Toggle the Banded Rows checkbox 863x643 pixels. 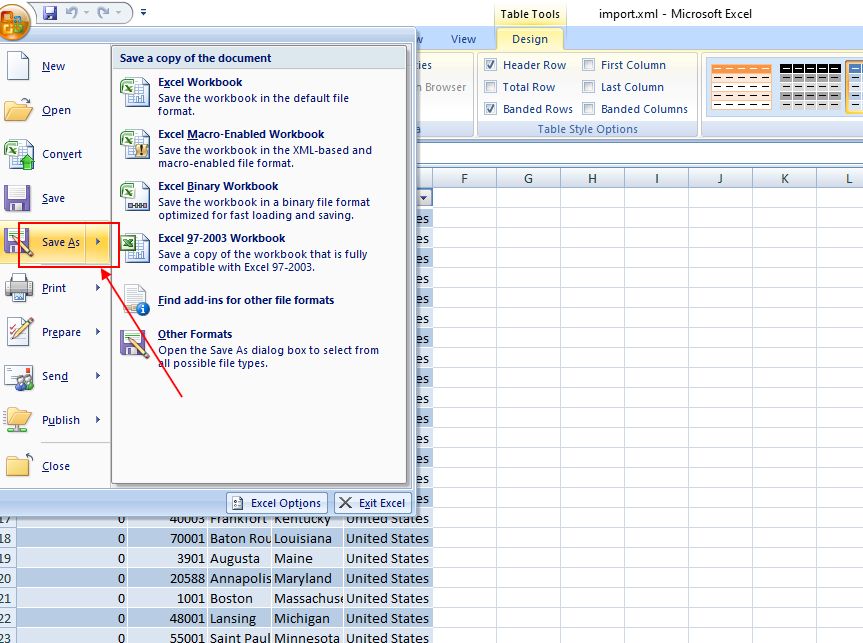(490, 109)
